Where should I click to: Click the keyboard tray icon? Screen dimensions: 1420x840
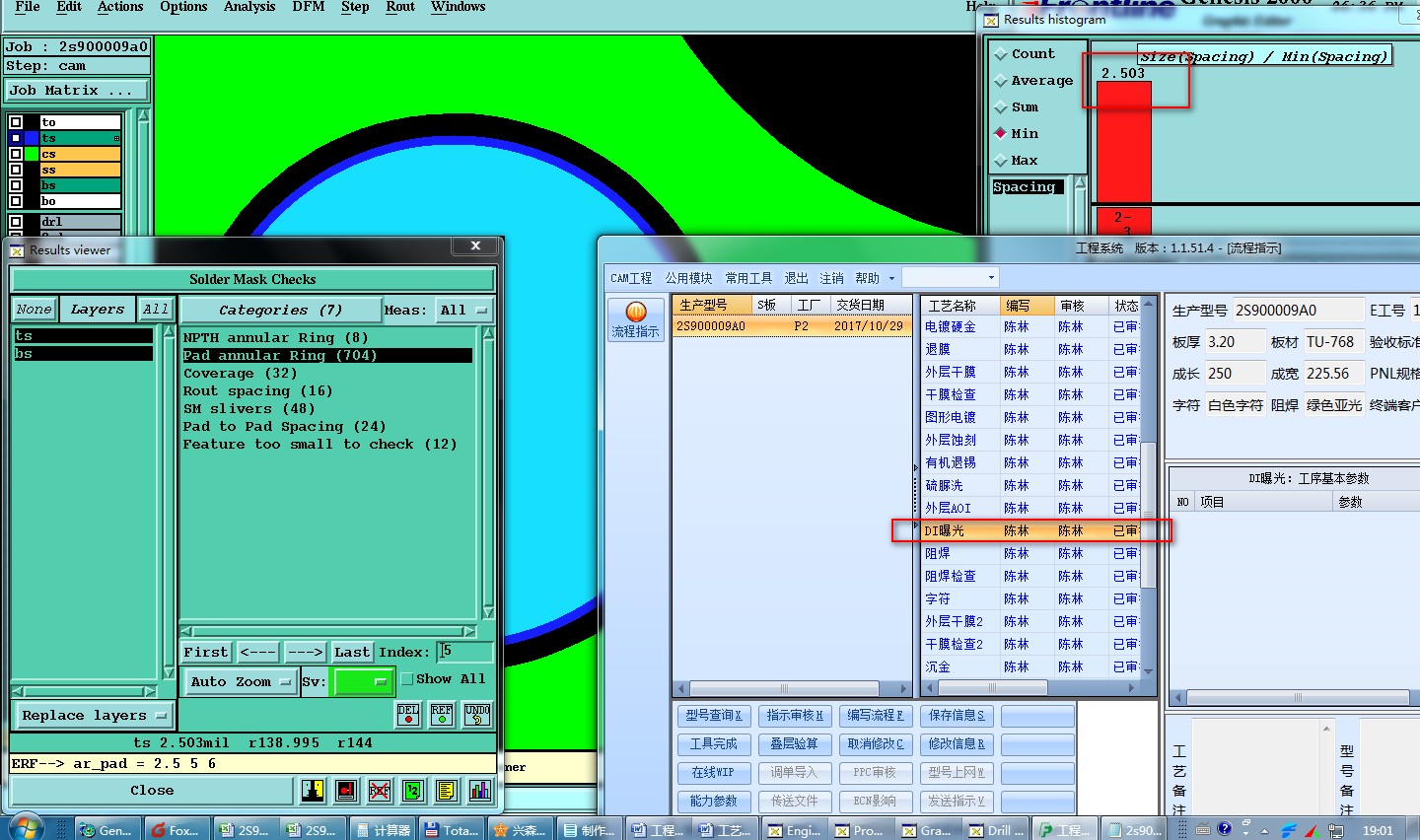(1202, 829)
